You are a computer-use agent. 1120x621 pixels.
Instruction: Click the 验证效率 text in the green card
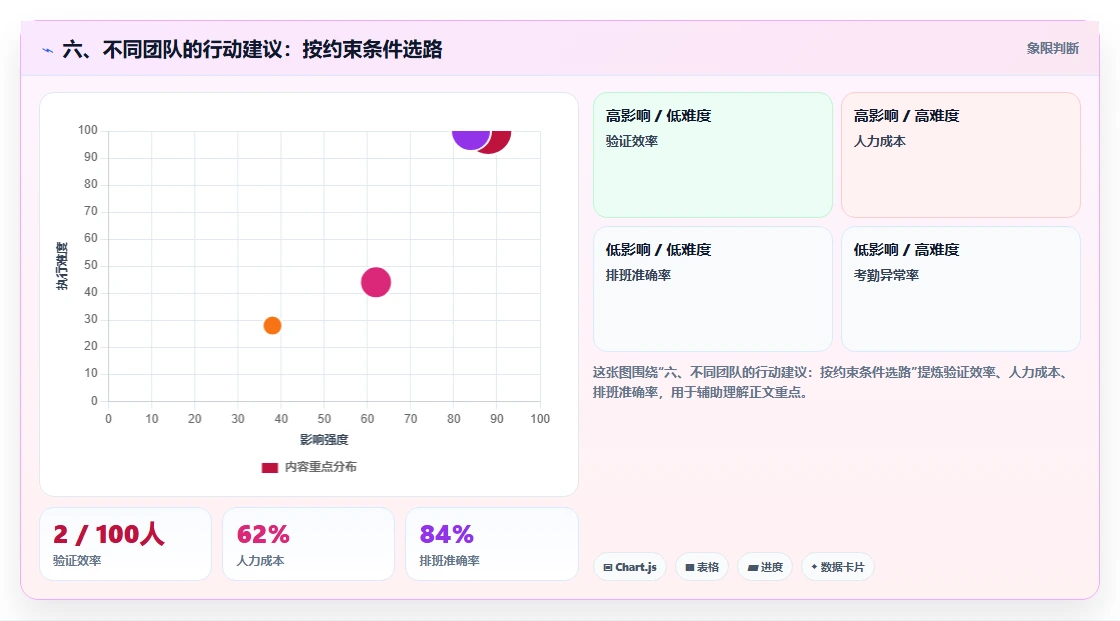pyautogui.click(x=631, y=141)
